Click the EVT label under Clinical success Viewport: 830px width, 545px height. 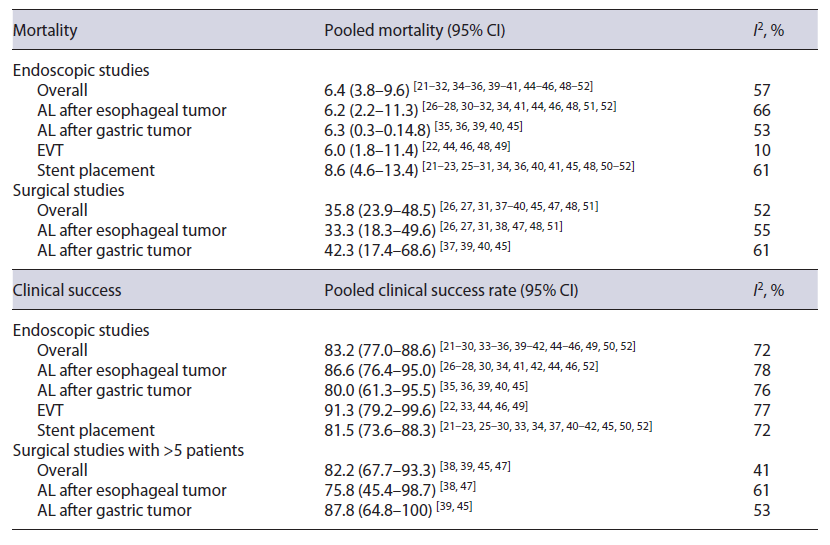51,410
